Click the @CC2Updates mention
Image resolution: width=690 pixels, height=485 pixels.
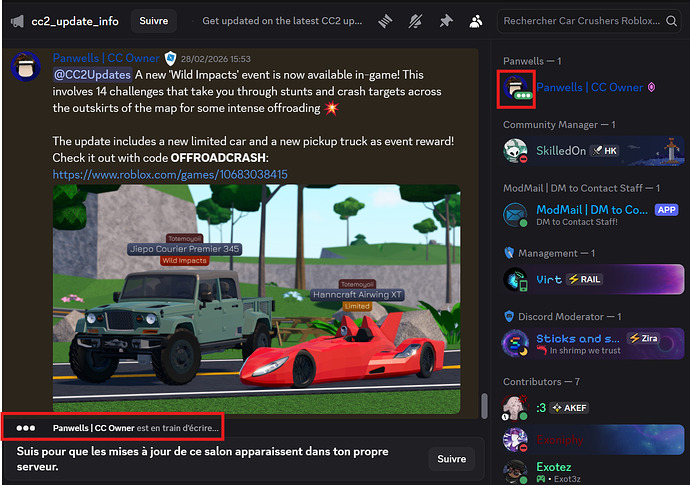click(x=89, y=75)
